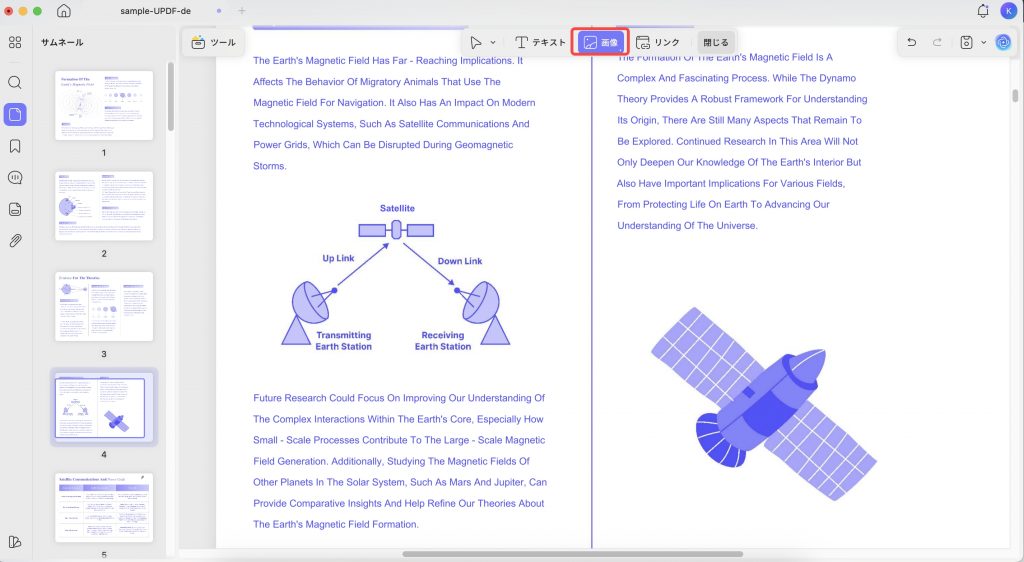Open the notifications bell
The image size is (1024, 562).
[x=983, y=11]
